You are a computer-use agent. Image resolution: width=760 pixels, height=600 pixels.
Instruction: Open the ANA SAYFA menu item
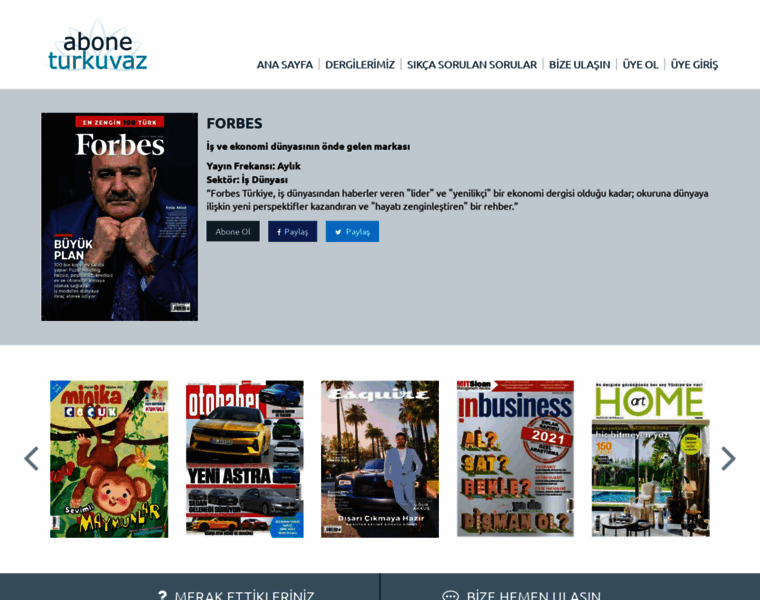285,64
